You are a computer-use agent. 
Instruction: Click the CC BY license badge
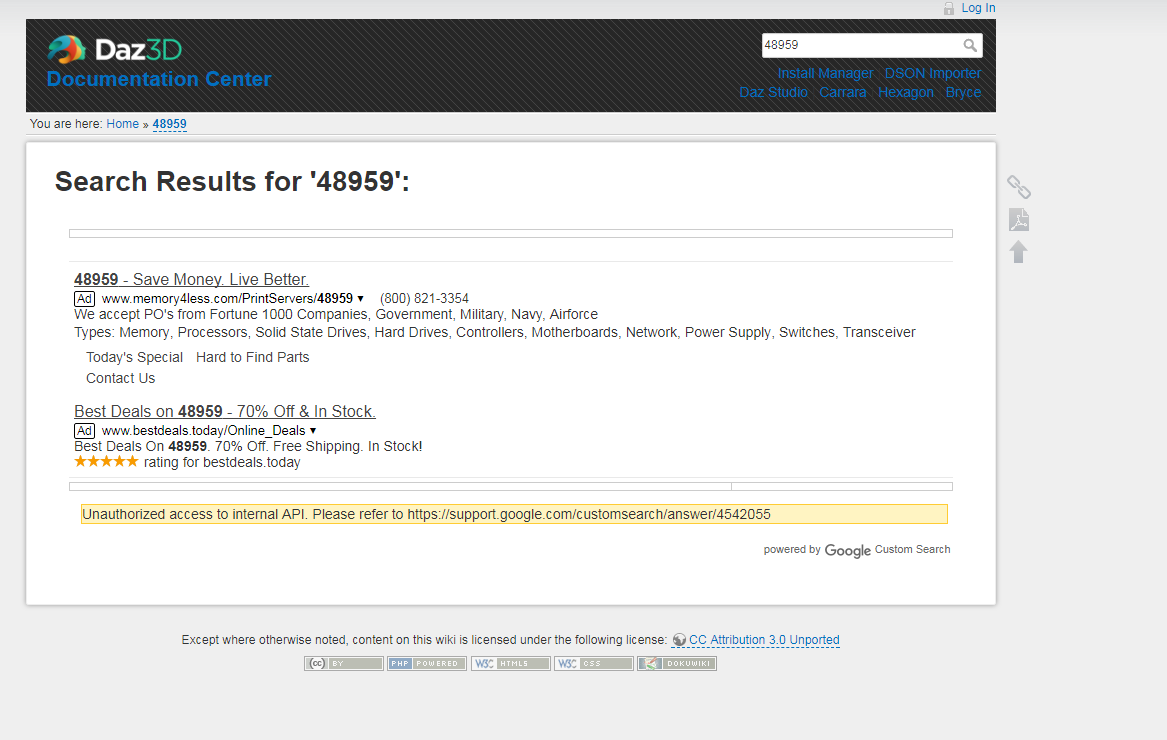tap(344, 663)
